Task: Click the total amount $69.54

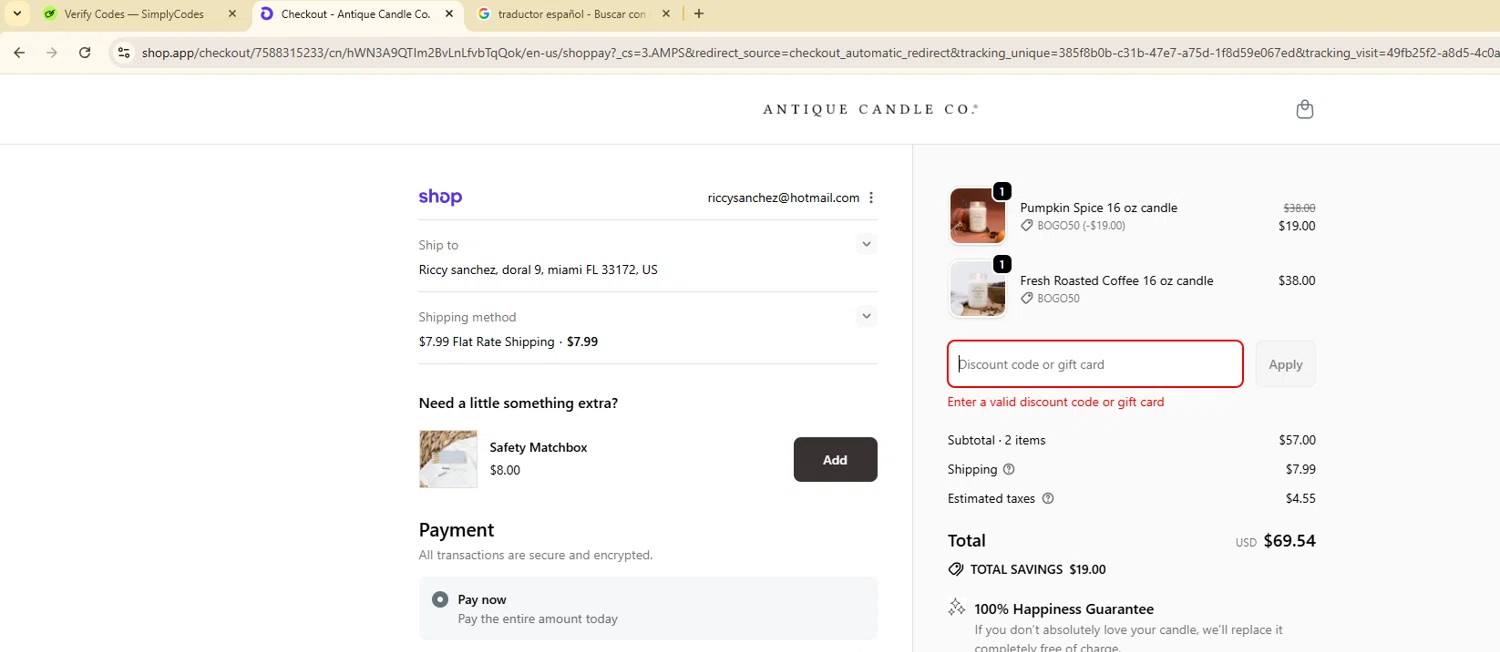Action: coord(1289,541)
